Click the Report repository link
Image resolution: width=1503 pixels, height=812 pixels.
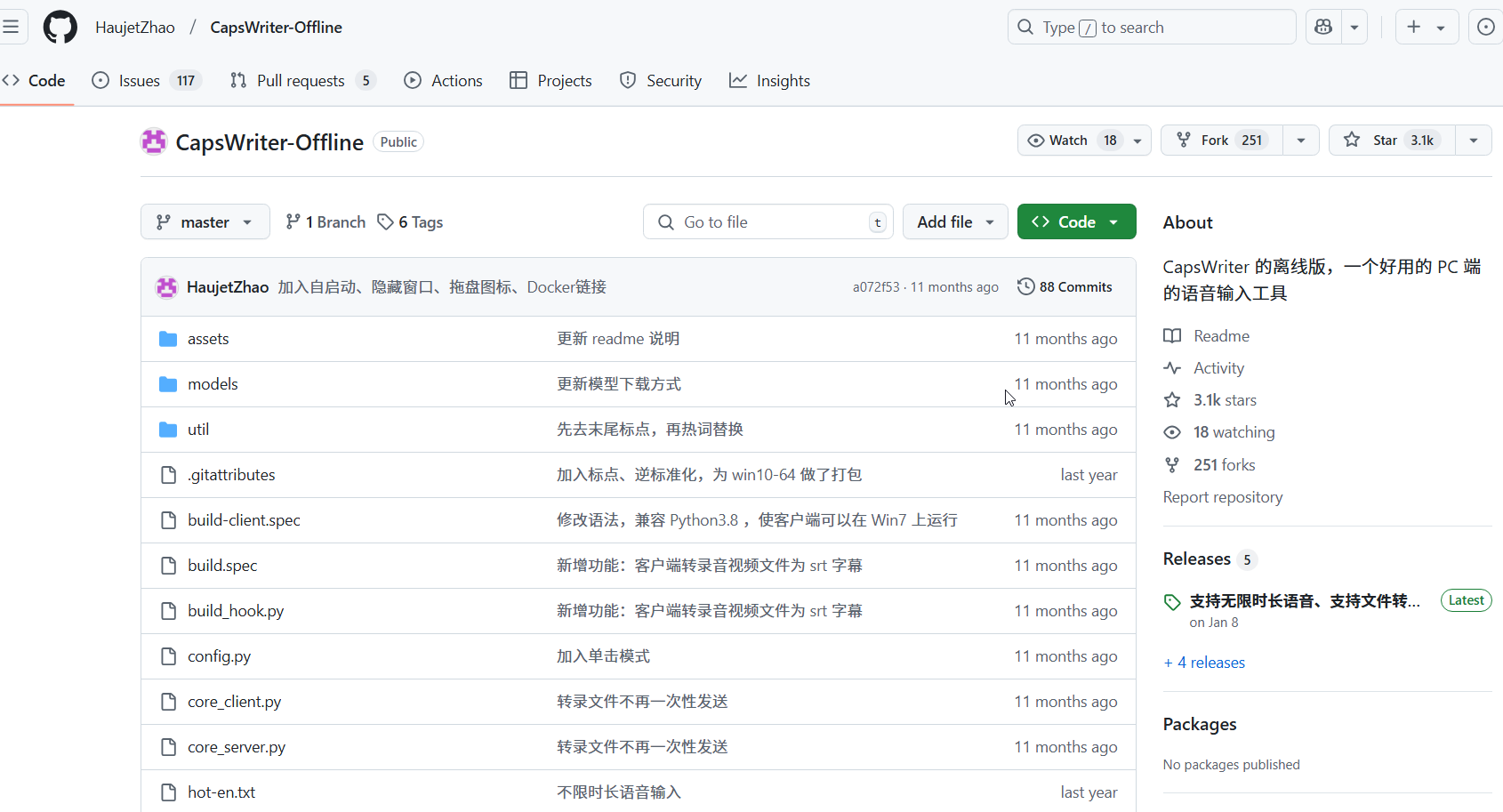point(1223,496)
